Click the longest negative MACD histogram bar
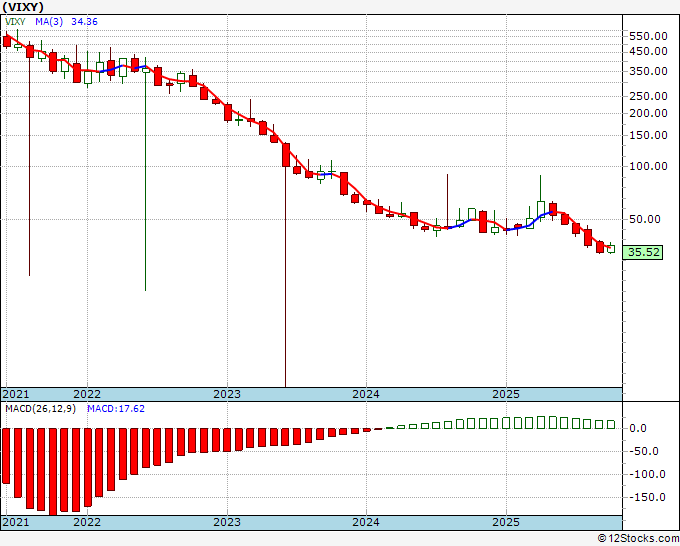This screenshot has width=680, height=546. coord(53,472)
